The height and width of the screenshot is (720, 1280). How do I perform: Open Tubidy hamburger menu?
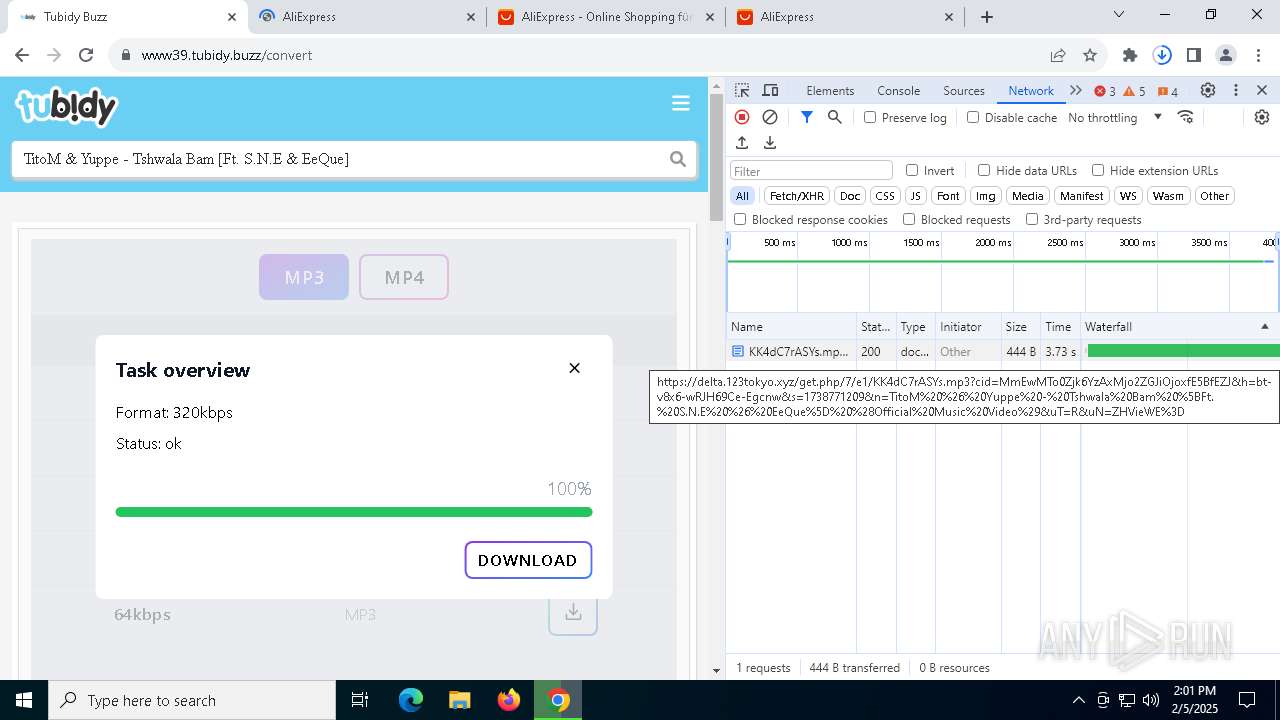pos(681,103)
